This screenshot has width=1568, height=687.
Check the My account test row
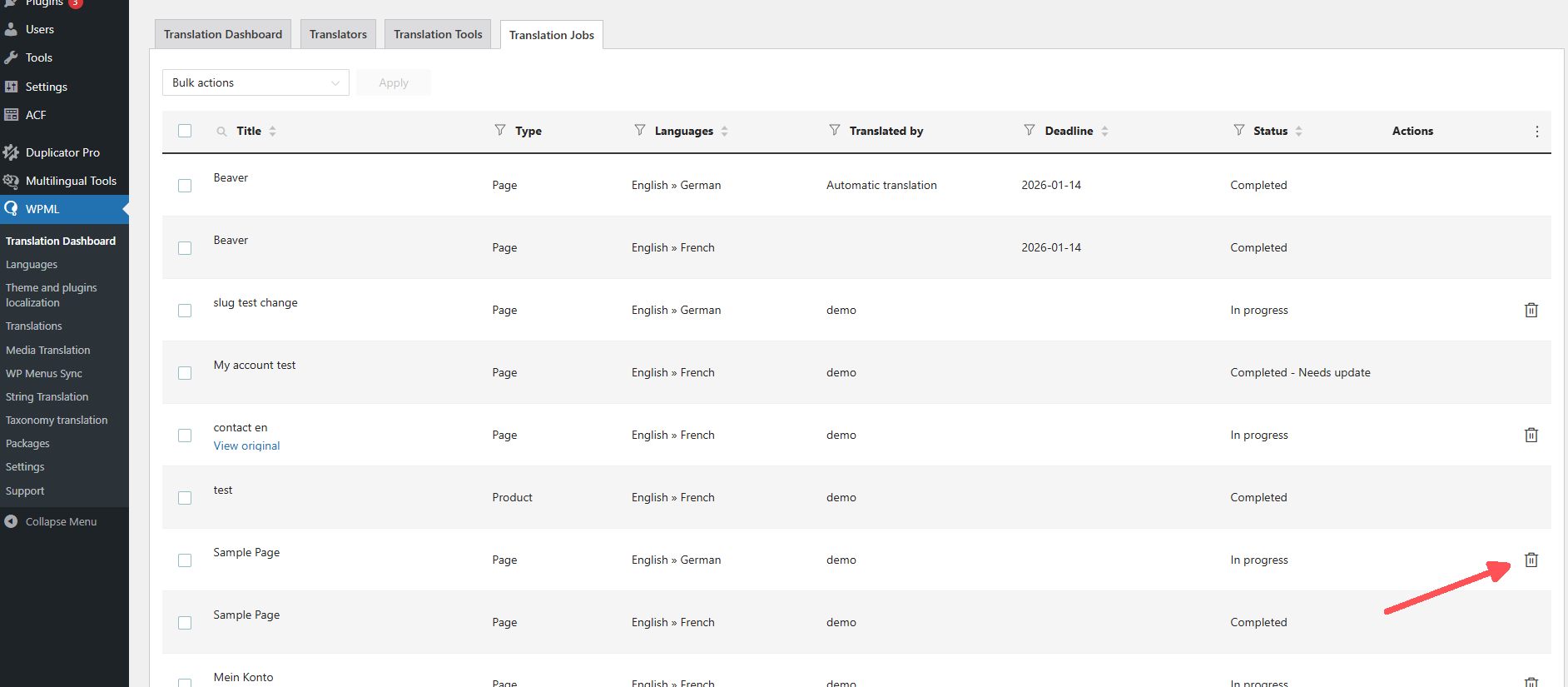185,373
